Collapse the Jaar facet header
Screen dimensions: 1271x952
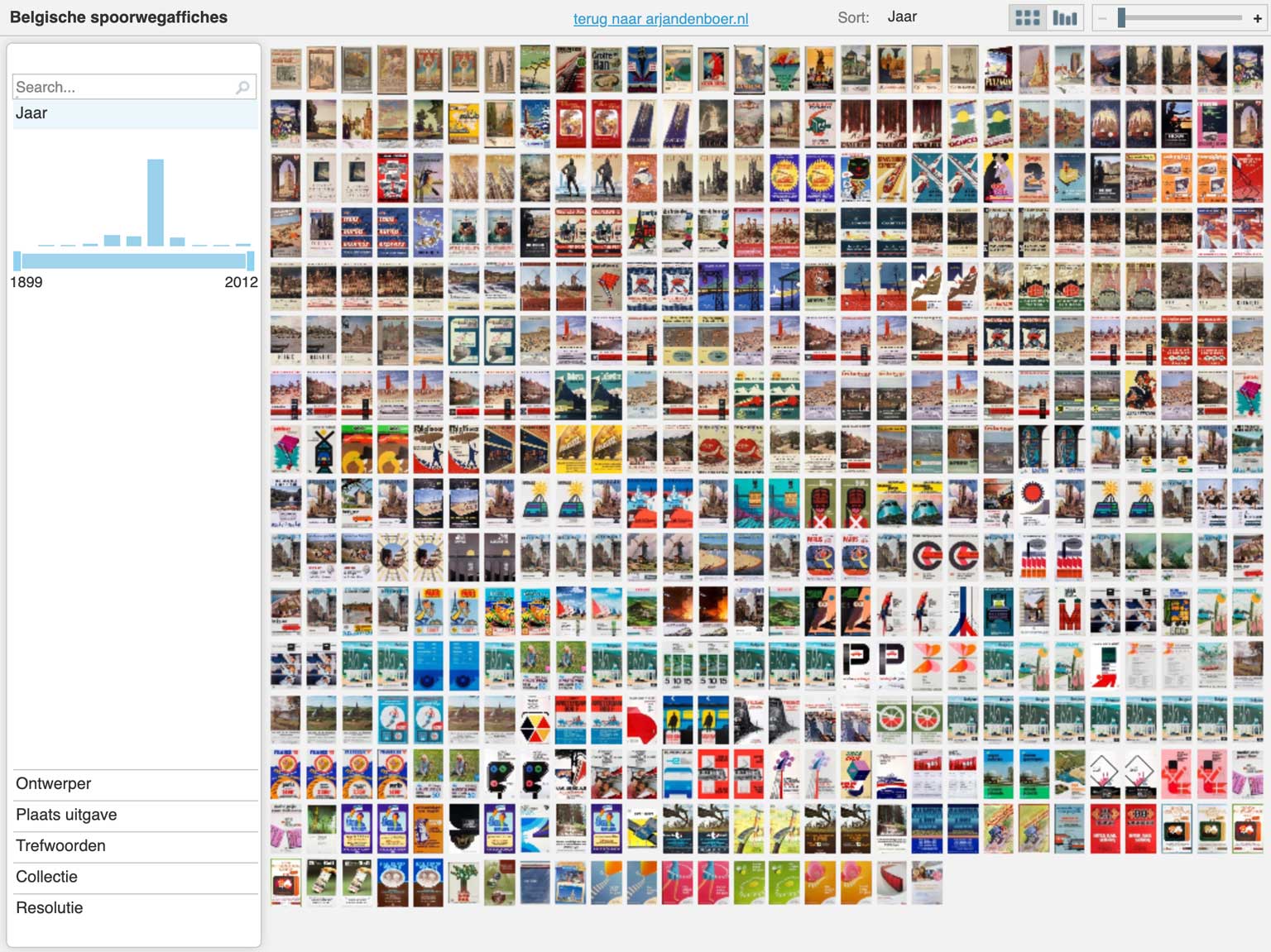point(134,113)
